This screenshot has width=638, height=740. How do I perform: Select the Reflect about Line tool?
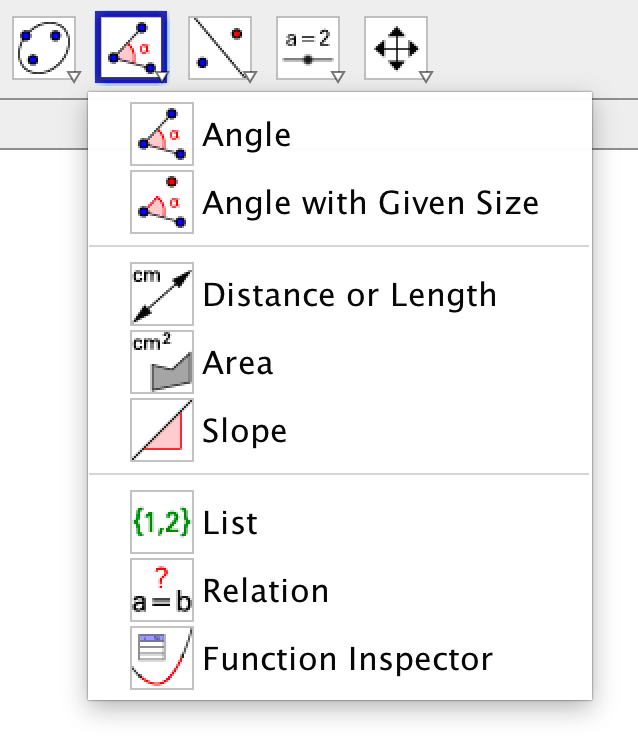[x=220, y=48]
